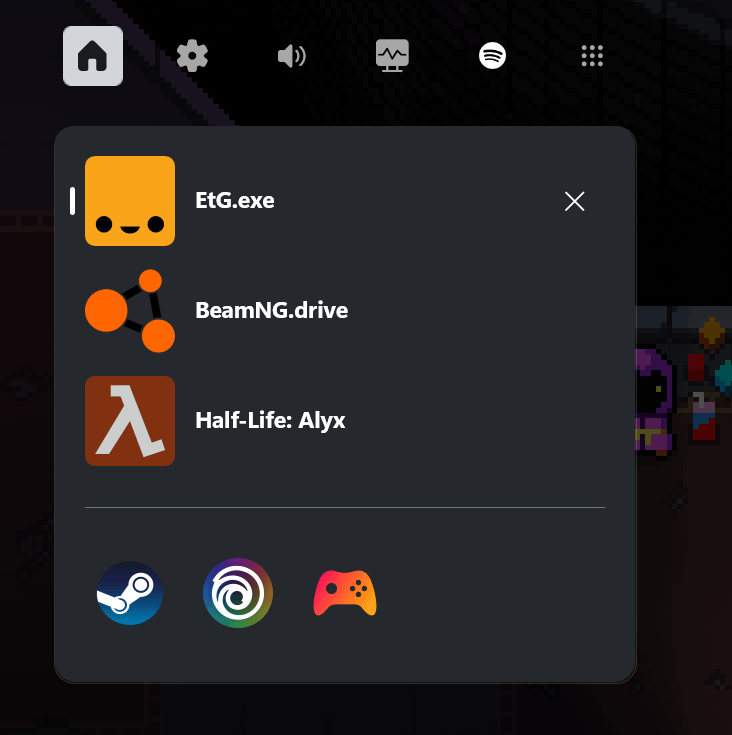Image resolution: width=732 pixels, height=735 pixels.
Task: Switch to BeamNG.drive by its name
Action: [x=271, y=311]
